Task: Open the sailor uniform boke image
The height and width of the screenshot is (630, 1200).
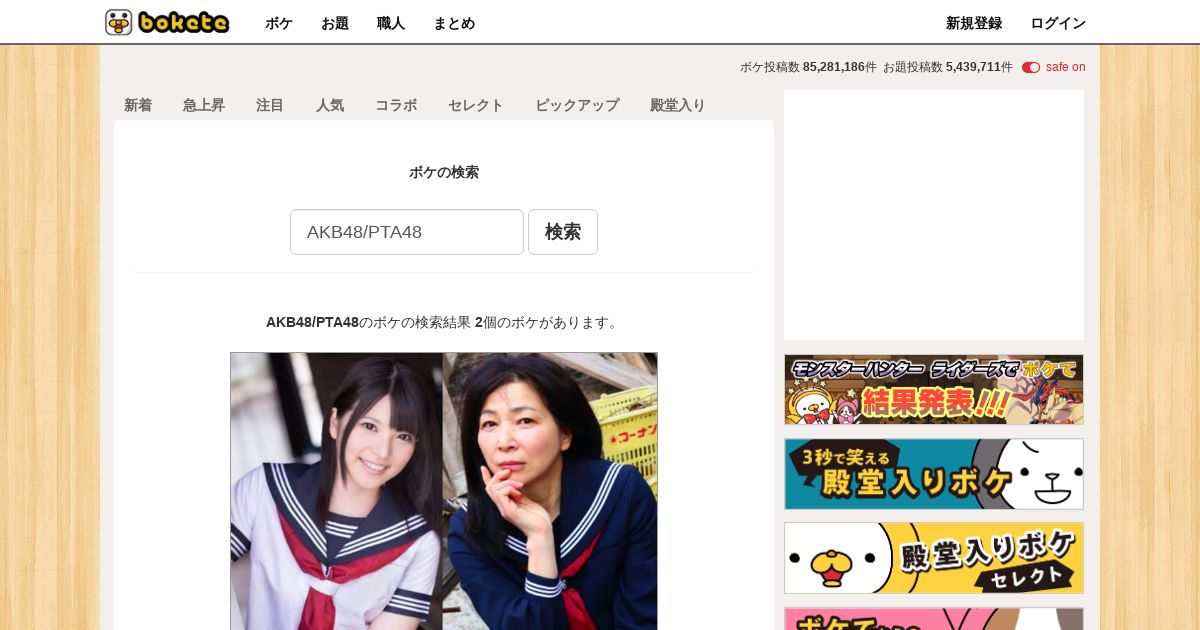Action: [444, 491]
